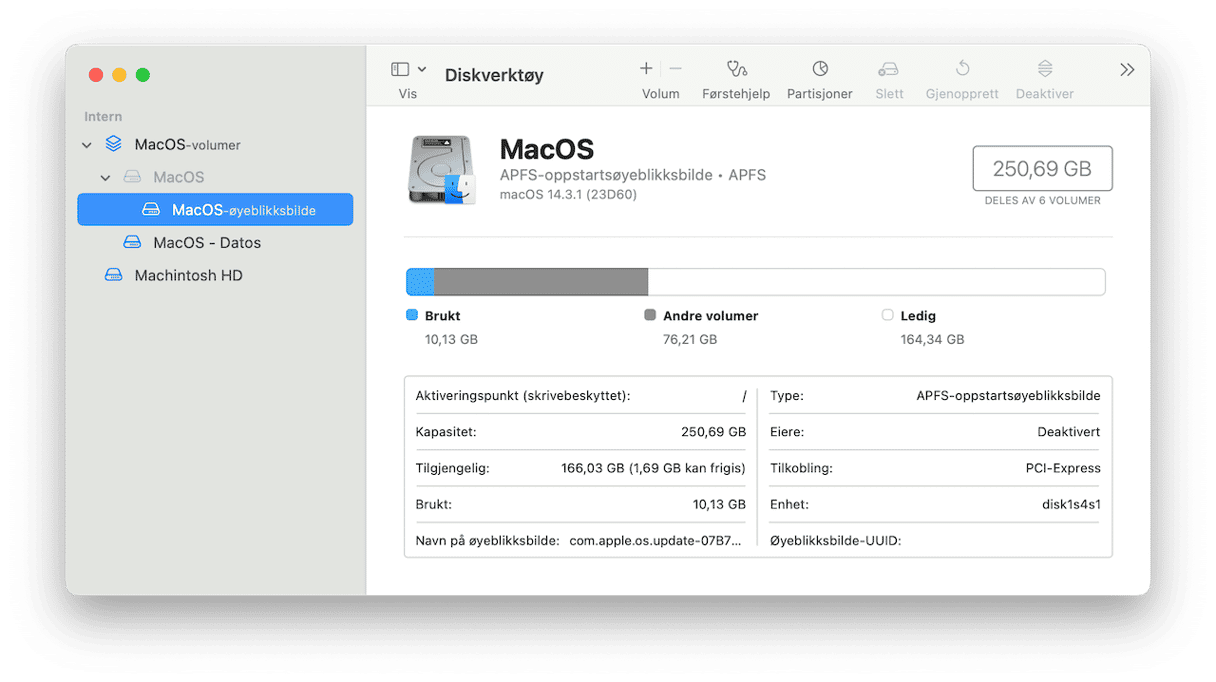Click the grey Andre volumer segment
Screen dimensions: 1216x682
[541, 282]
